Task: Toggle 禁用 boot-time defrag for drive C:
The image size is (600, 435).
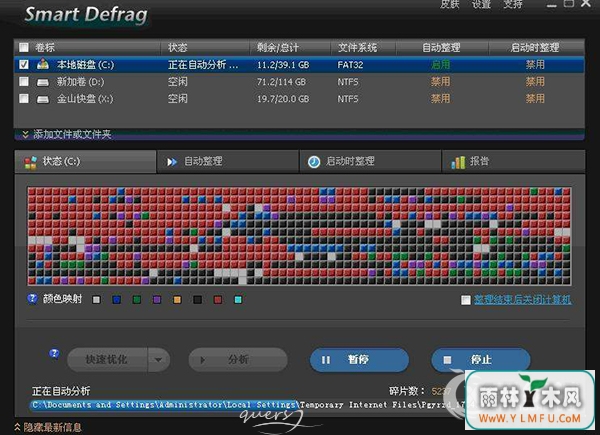Action: (535, 65)
